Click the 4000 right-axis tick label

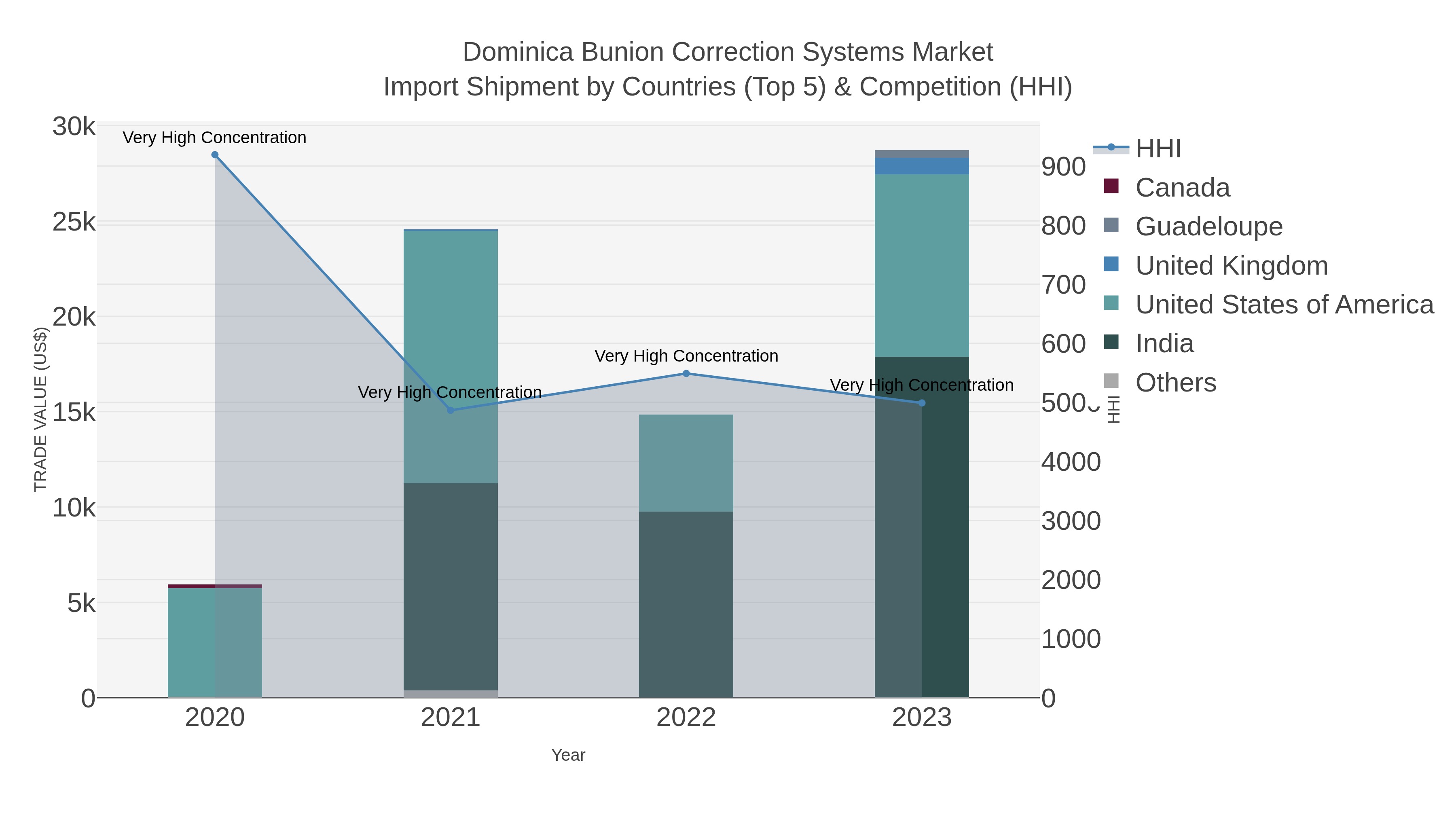click(1071, 462)
